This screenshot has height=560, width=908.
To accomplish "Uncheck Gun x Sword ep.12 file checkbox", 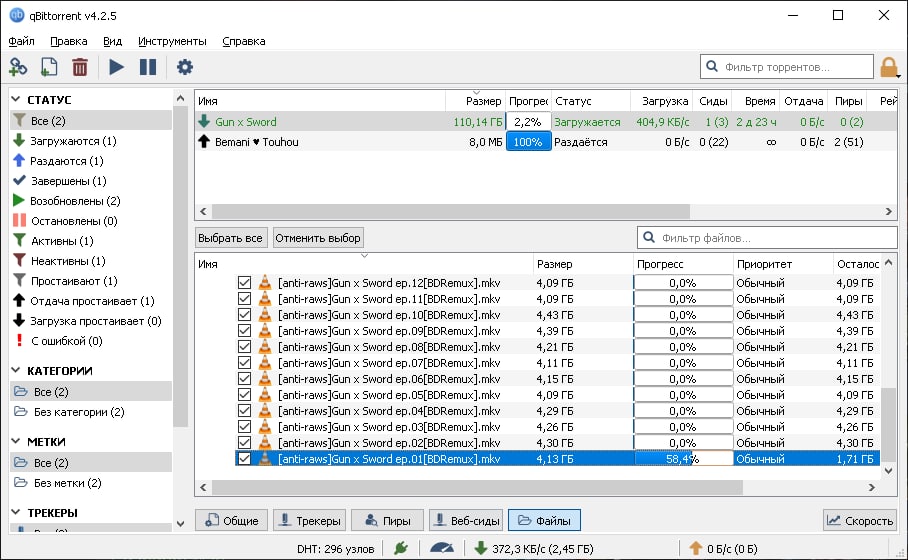I will (x=244, y=283).
